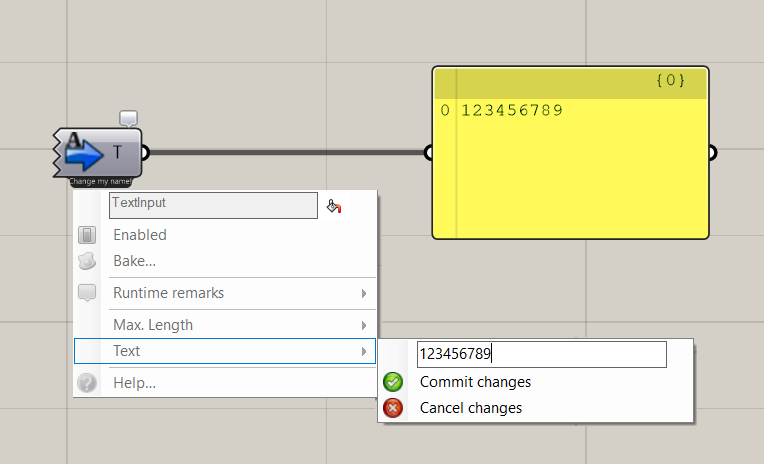
Task: Click the green Commit changes checkmark icon
Action: [x=393, y=382]
